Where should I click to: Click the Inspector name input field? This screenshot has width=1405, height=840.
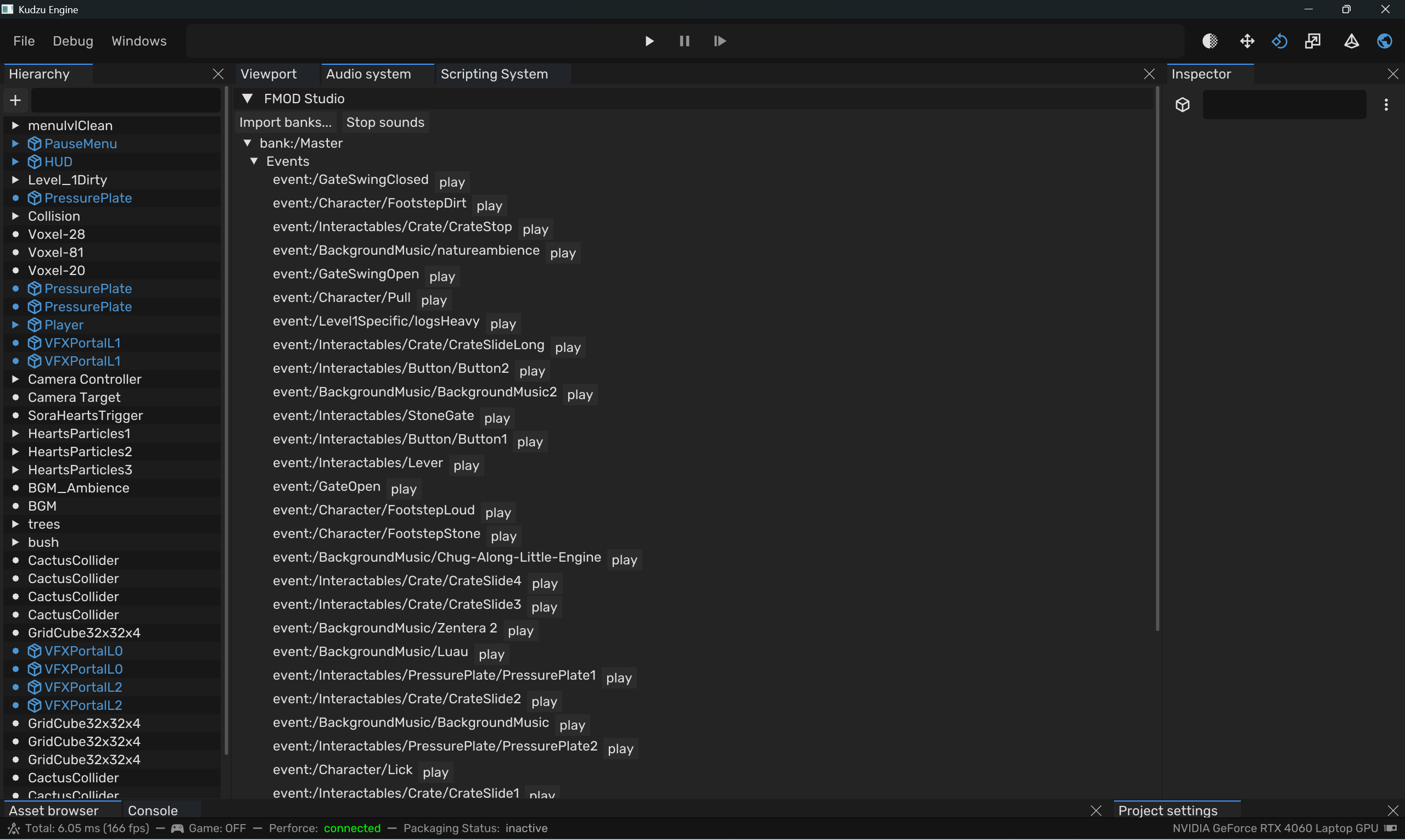pyautogui.click(x=1284, y=105)
